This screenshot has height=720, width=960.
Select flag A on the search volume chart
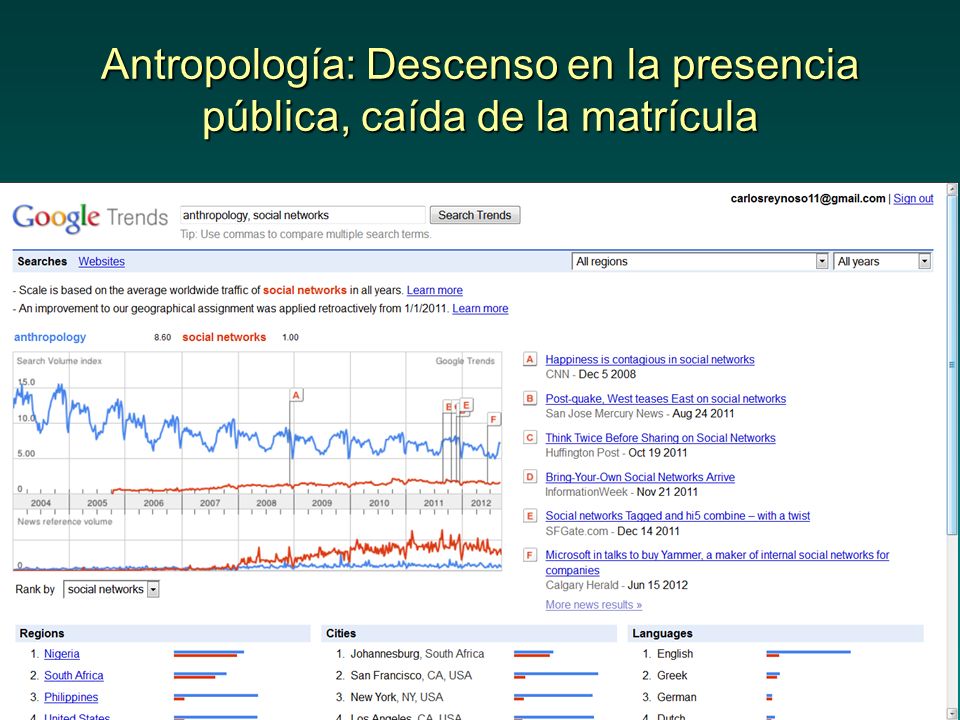point(296,396)
